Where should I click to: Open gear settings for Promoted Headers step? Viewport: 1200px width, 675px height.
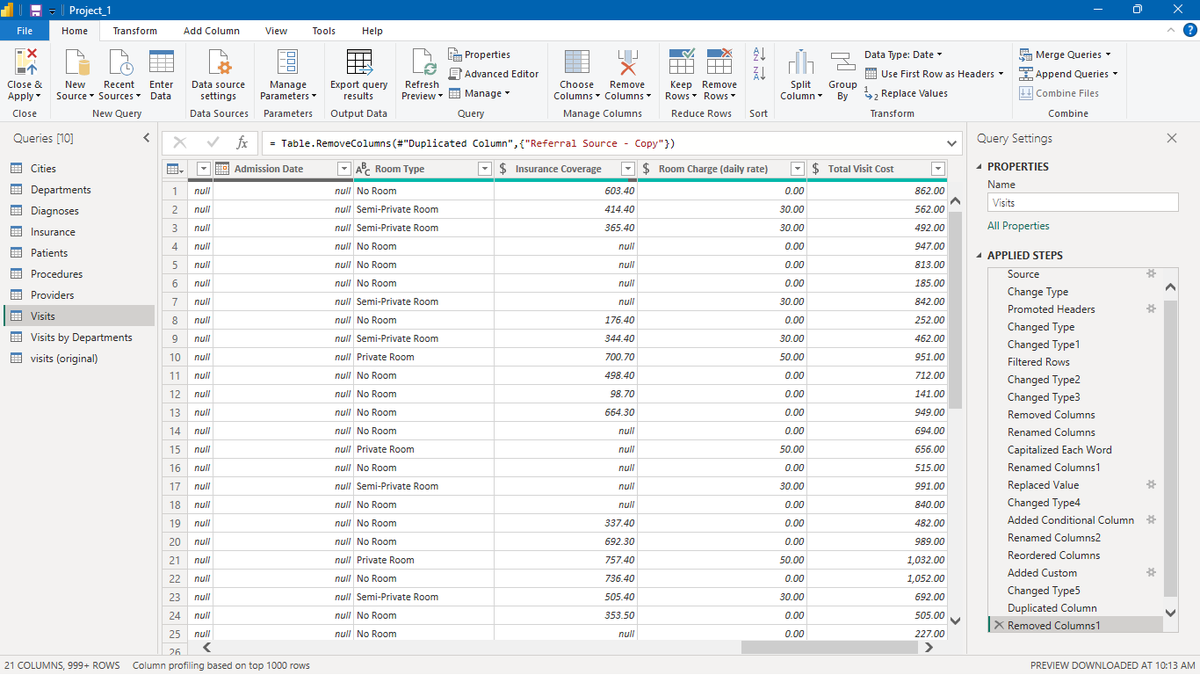point(1151,309)
